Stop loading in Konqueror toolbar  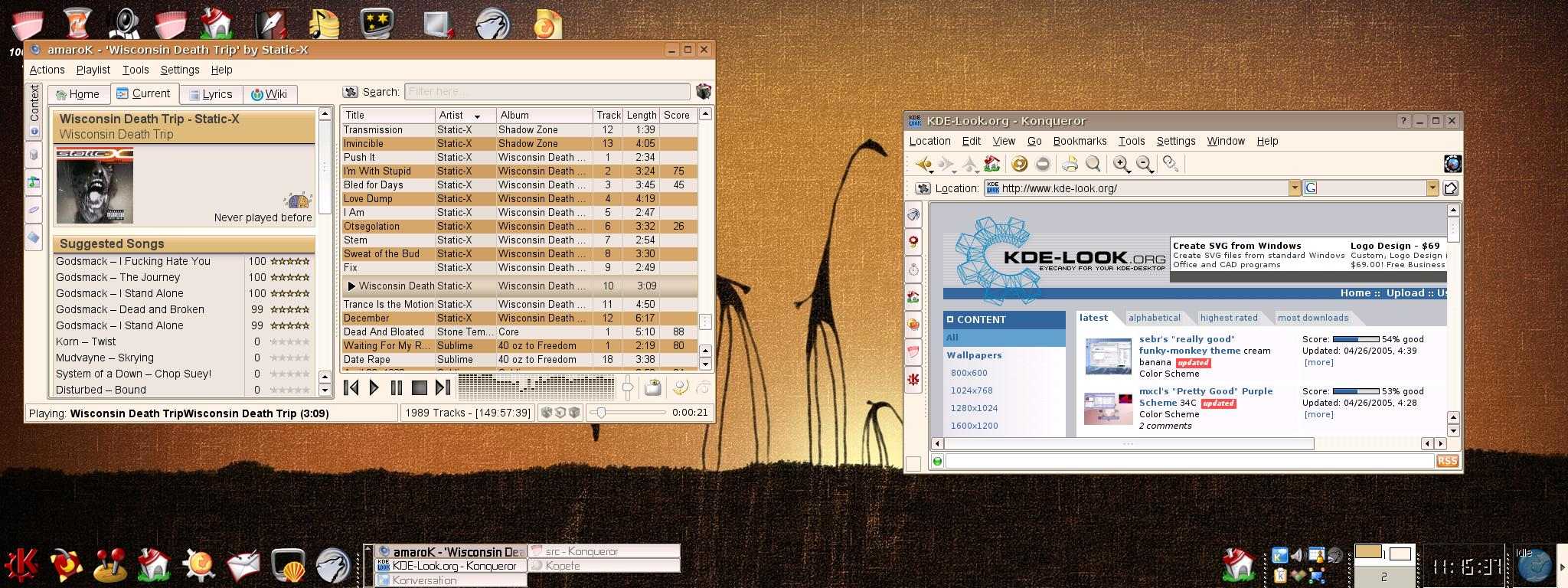[1042, 164]
